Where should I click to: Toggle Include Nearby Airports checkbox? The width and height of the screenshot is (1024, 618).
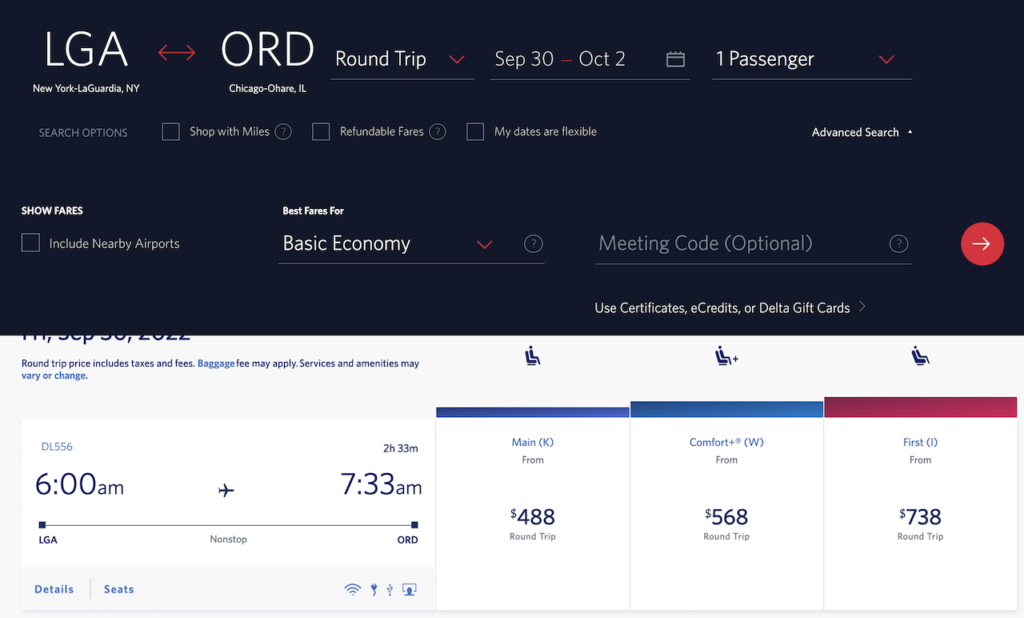pyautogui.click(x=31, y=243)
